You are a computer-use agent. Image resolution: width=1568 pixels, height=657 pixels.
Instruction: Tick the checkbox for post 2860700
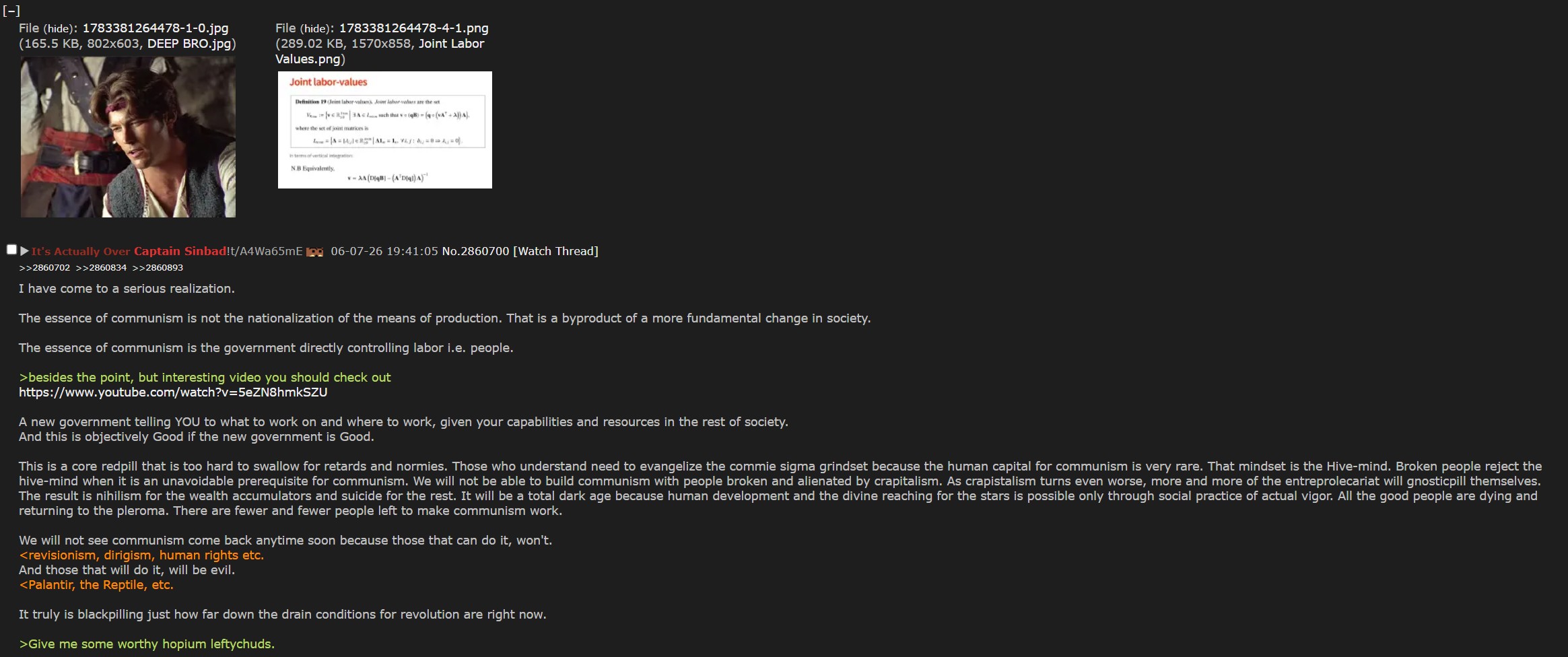coord(11,250)
